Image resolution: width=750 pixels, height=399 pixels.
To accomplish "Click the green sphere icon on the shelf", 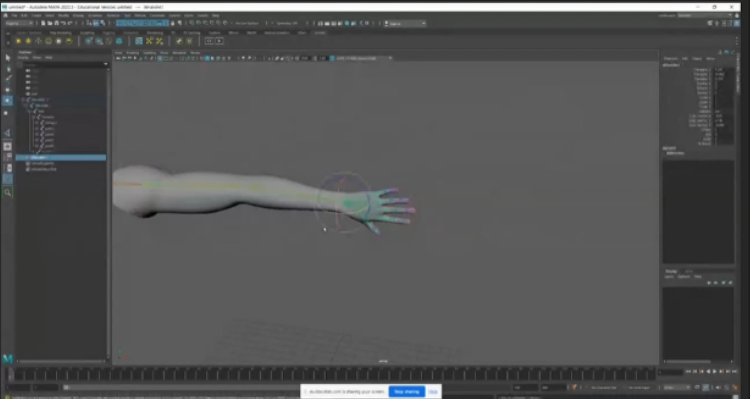I will [x=119, y=41].
